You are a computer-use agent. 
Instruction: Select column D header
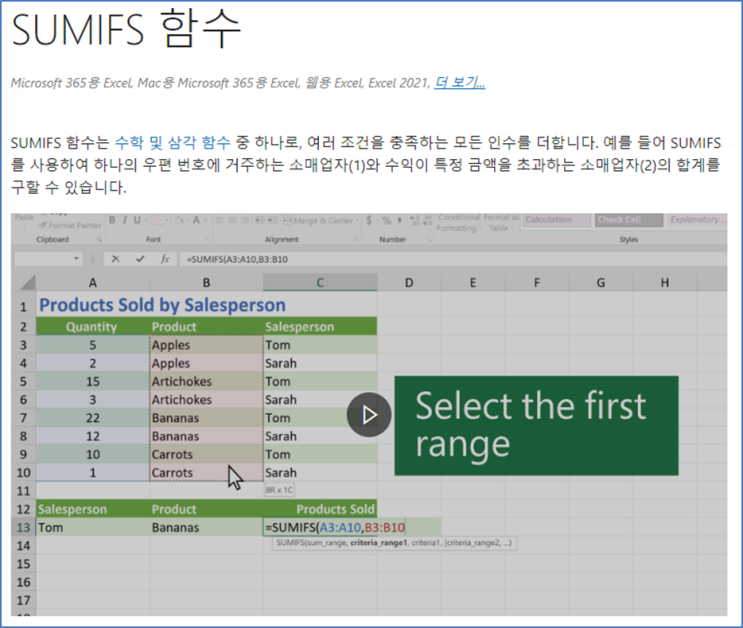pos(409,282)
